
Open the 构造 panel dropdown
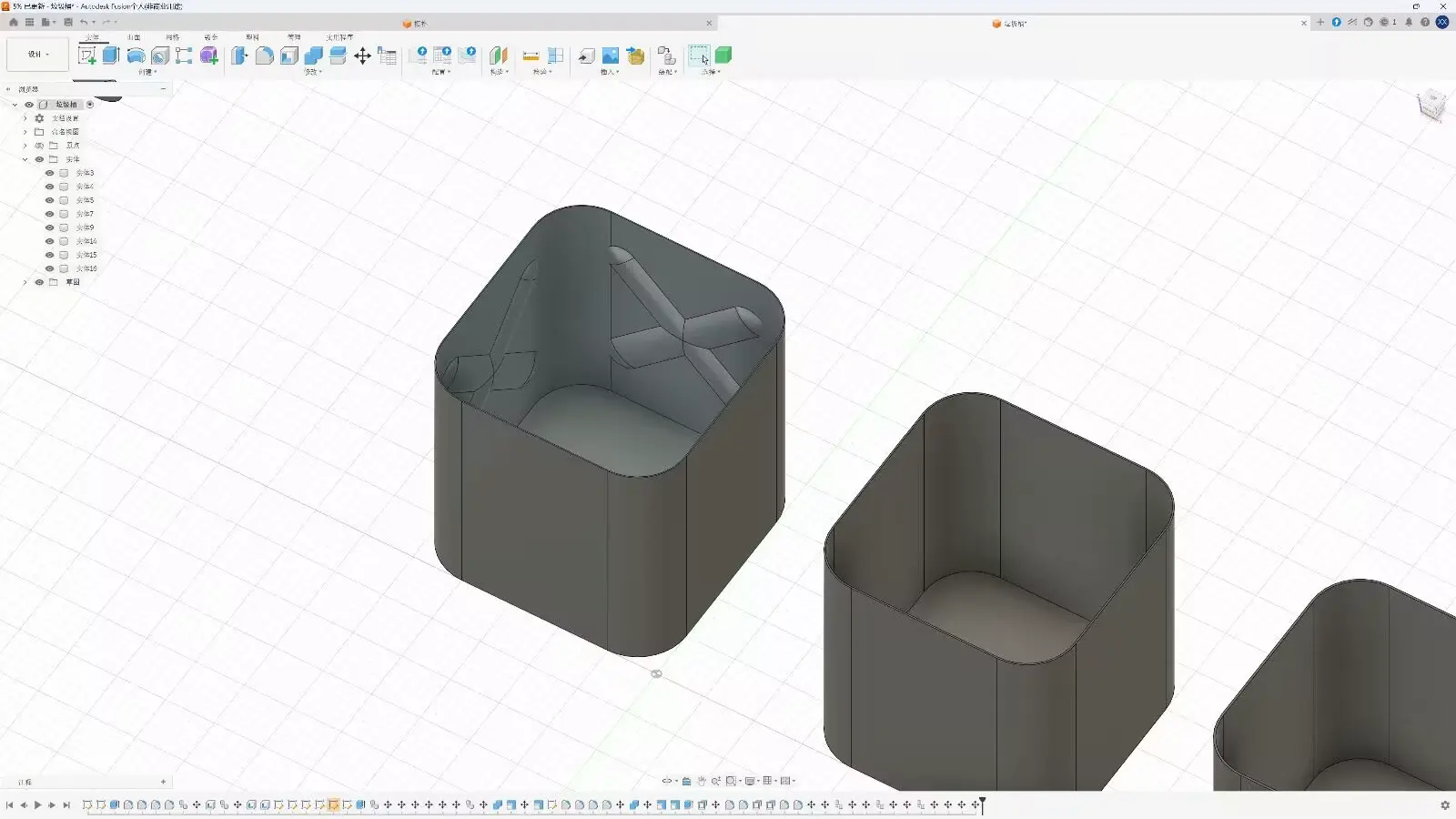(499, 72)
